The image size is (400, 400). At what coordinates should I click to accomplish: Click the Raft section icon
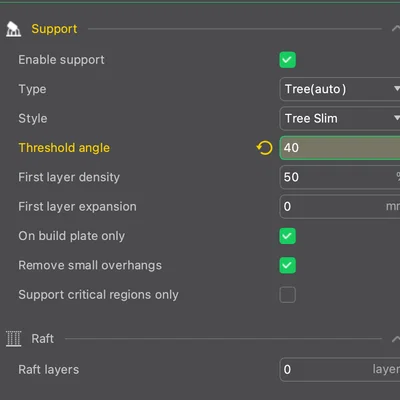[14, 339]
